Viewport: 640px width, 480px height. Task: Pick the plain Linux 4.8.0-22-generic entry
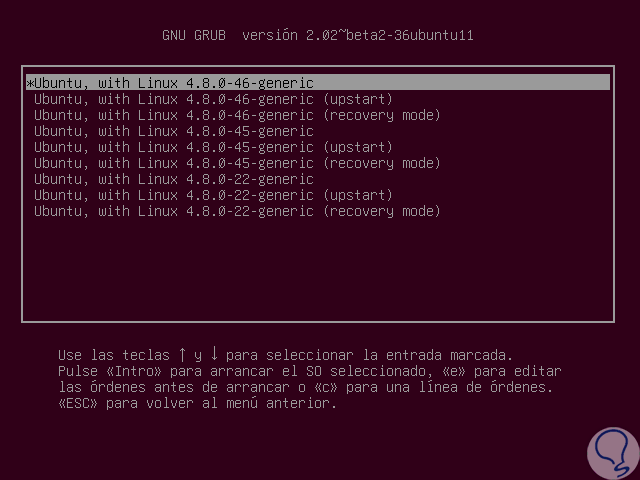(x=174, y=179)
